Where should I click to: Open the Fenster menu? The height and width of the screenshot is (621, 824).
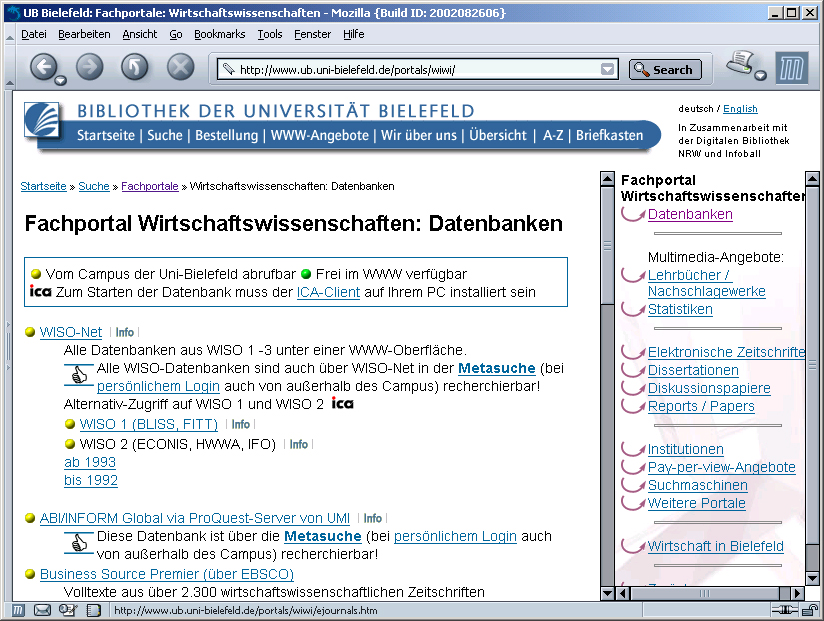click(312, 34)
